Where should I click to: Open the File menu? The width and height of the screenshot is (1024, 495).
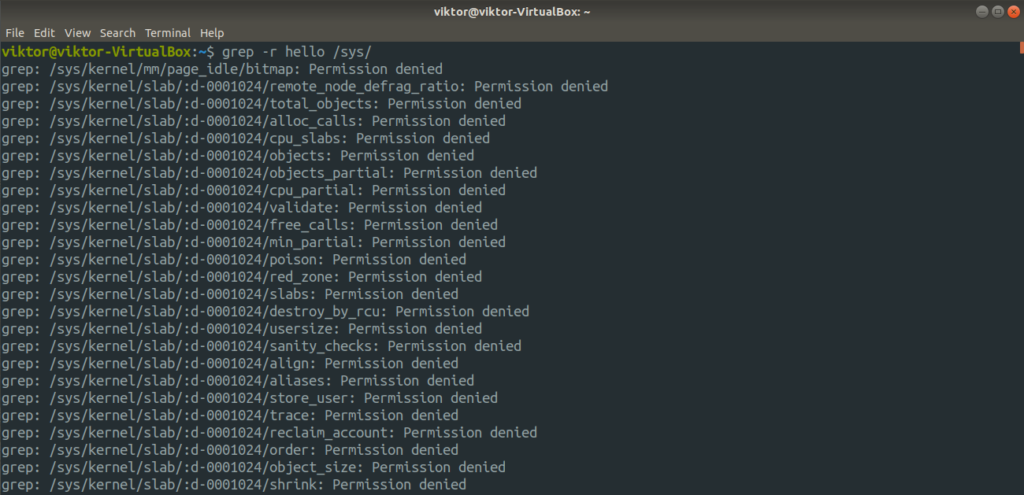pos(14,33)
